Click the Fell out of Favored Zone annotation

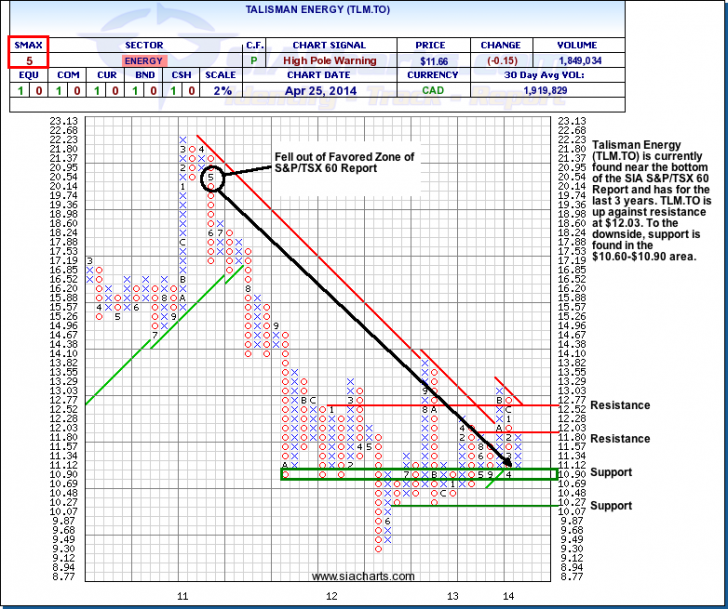pyautogui.click(x=343, y=164)
